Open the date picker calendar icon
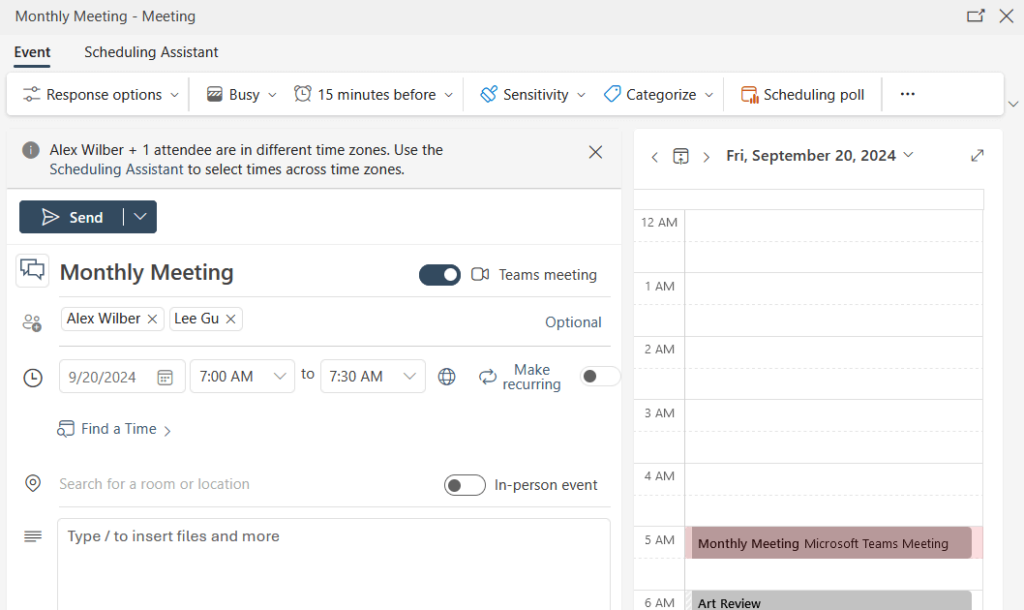The image size is (1024, 610). click(x=165, y=377)
